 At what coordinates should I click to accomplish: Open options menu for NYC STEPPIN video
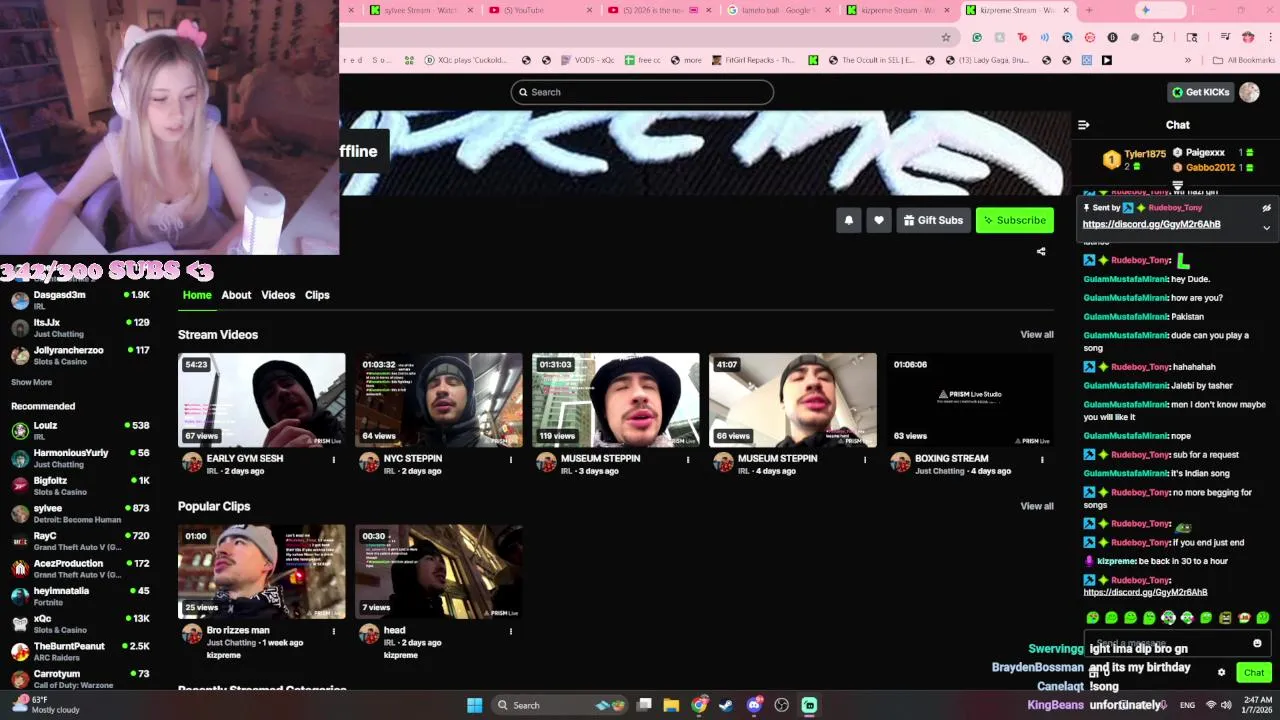pyautogui.click(x=511, y=459)
